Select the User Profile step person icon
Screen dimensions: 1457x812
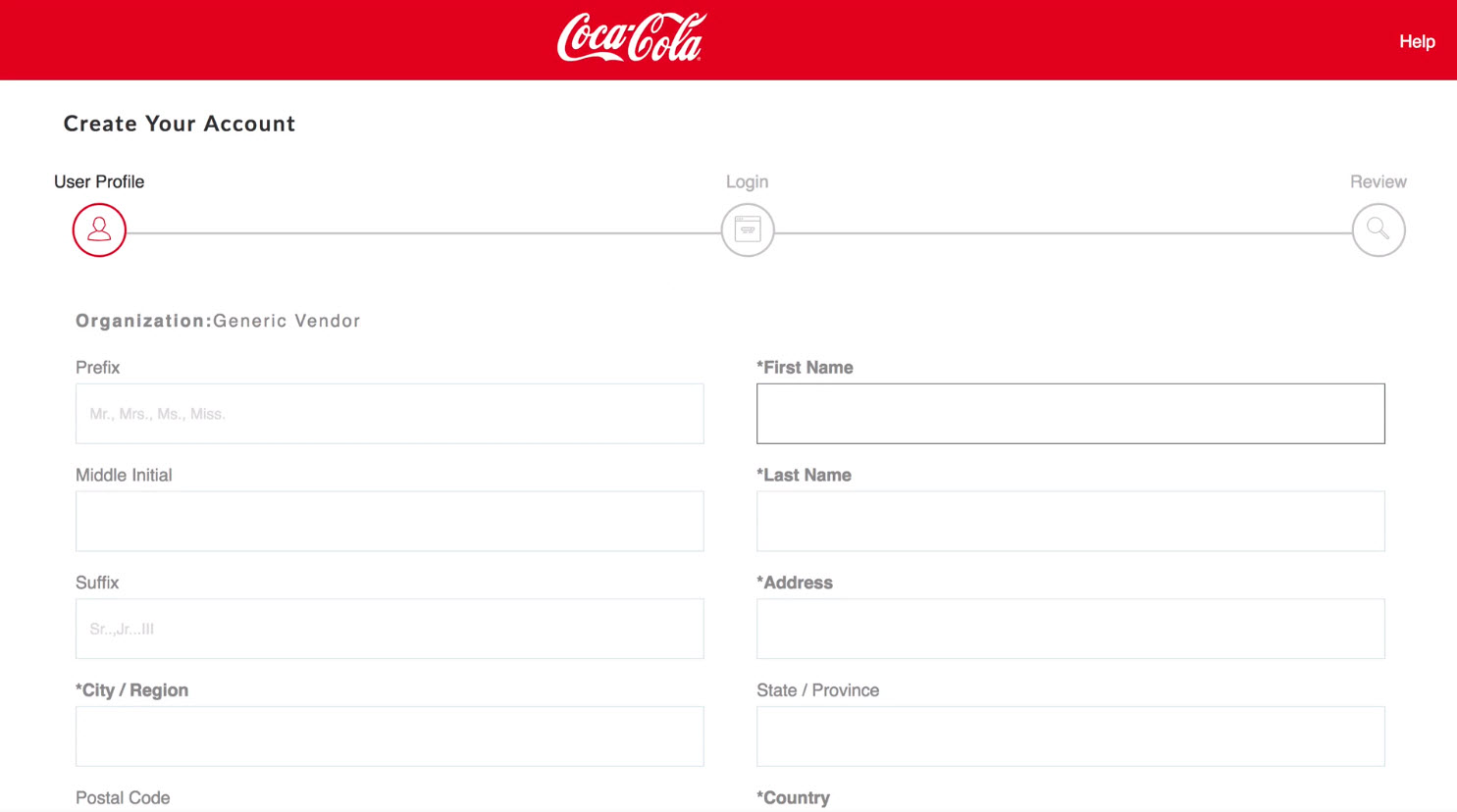pos(99,229)
